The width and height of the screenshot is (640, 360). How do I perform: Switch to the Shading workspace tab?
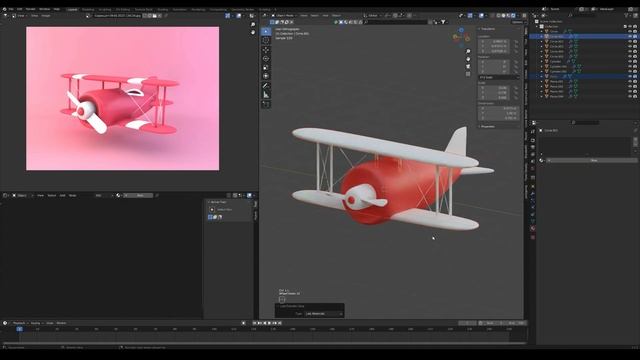tap(162, 9)
